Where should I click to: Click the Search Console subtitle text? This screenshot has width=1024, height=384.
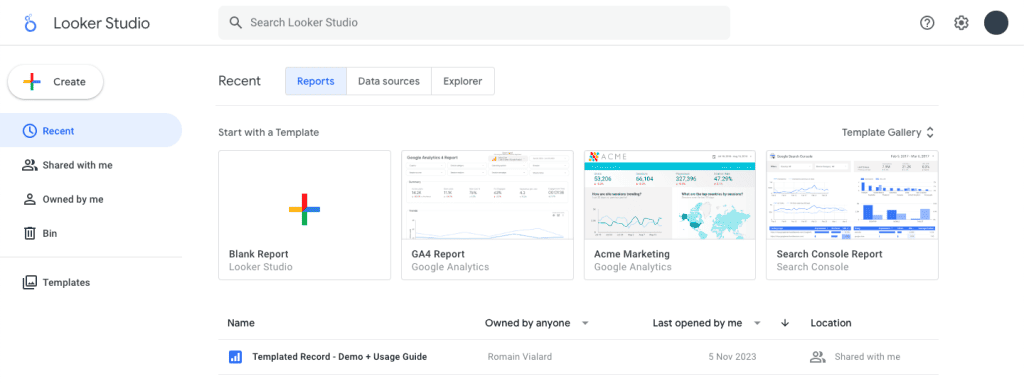tap(812, 267)
